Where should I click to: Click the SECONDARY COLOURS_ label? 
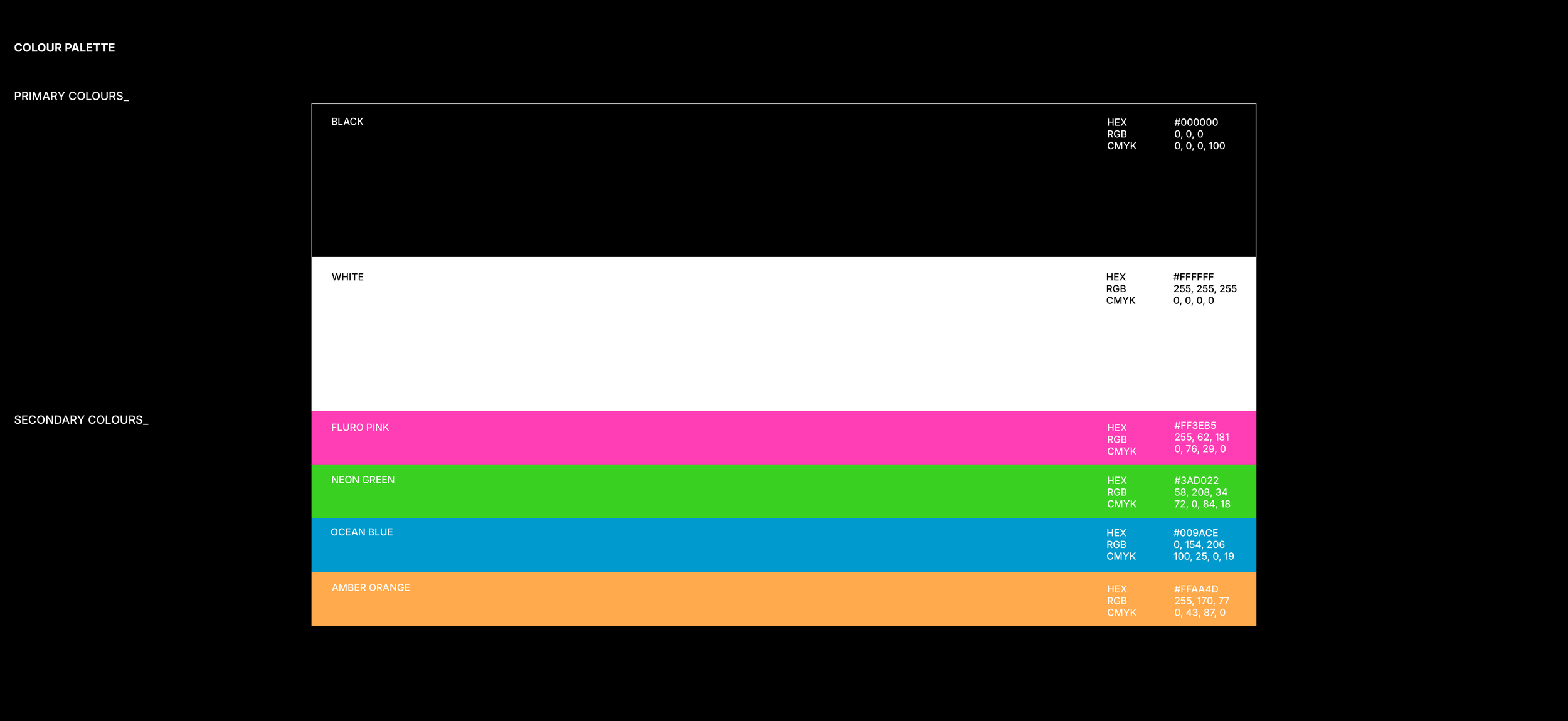[81, 420]
